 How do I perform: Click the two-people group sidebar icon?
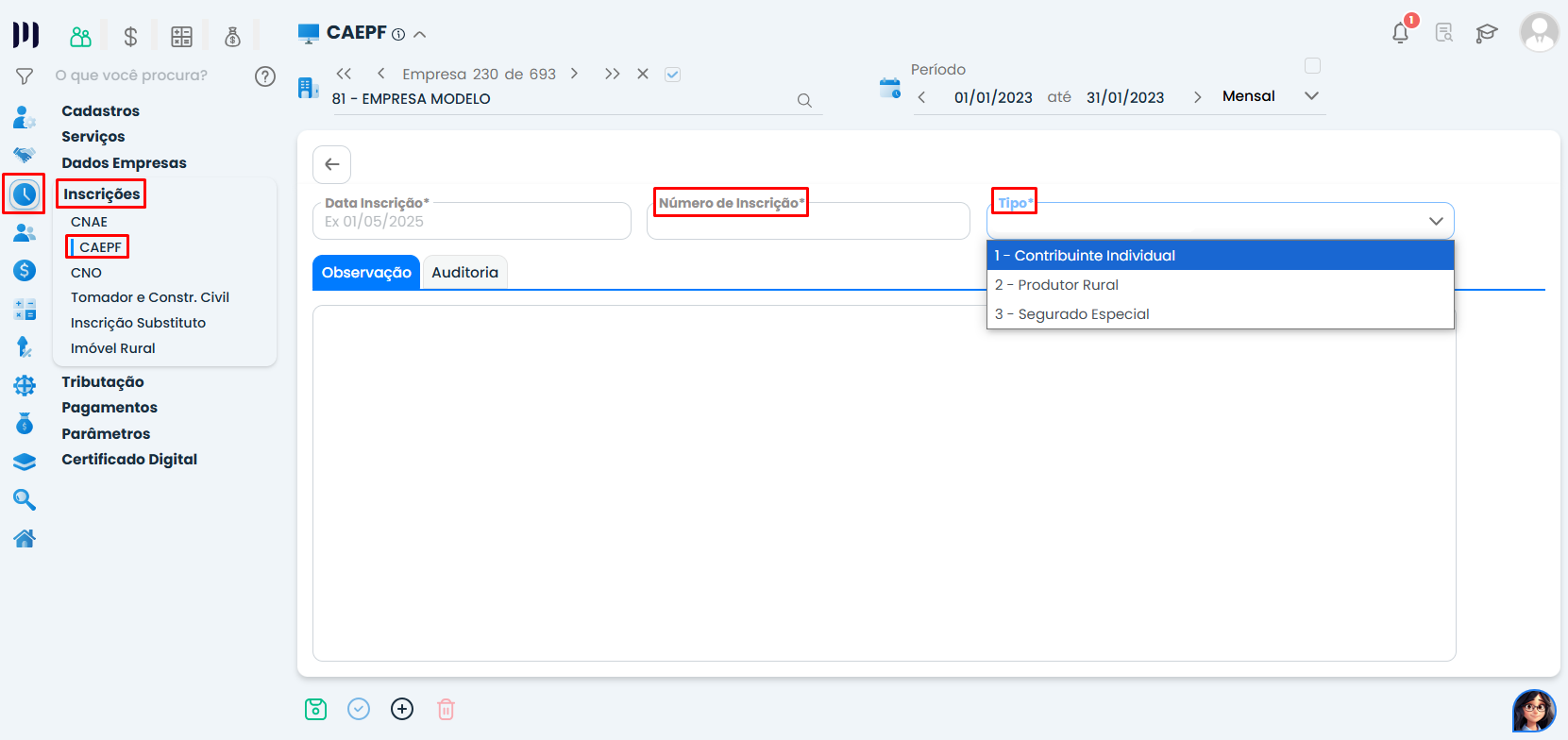tap(25, 232)
